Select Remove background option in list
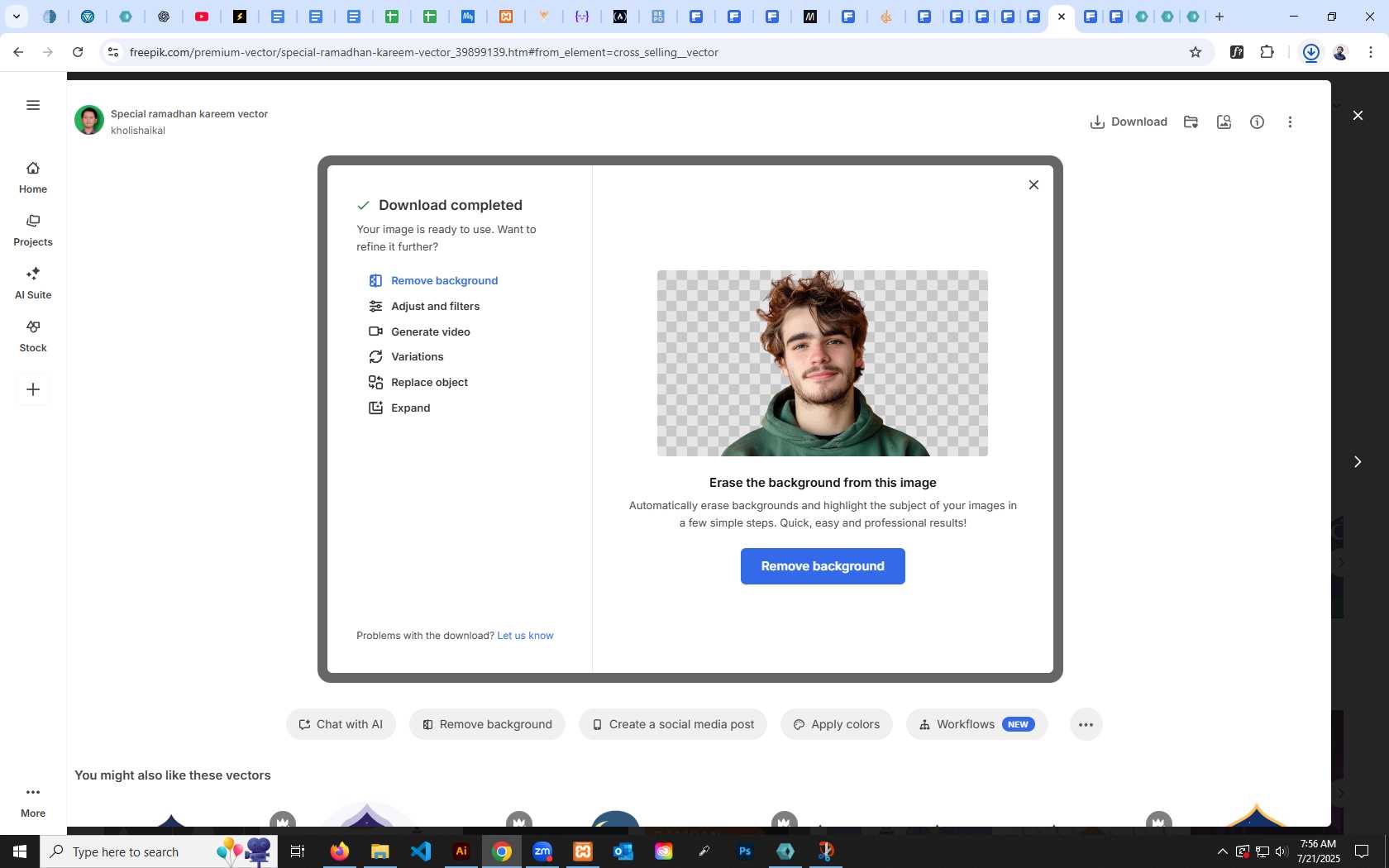This screenshot has height=868, width=1389. point(433,281)
